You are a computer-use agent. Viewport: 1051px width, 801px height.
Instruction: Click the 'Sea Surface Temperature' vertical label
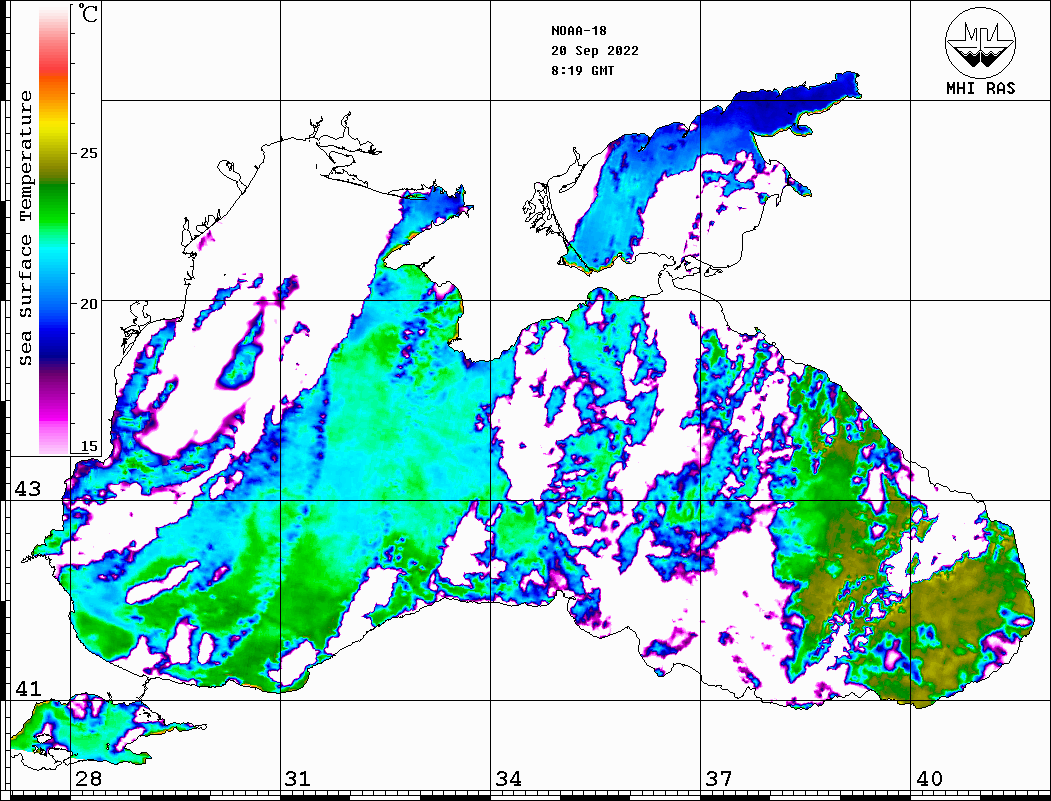(25, 229)
